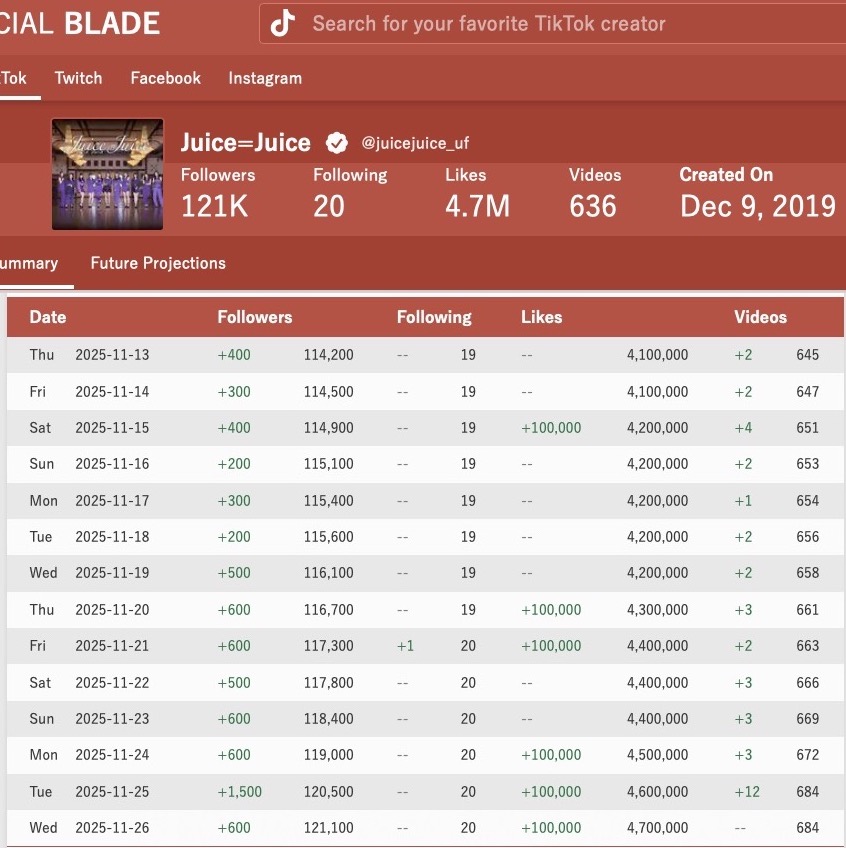
Task: Sort table by Date column header
Action: pyautogui.click(x=48, y=317)
